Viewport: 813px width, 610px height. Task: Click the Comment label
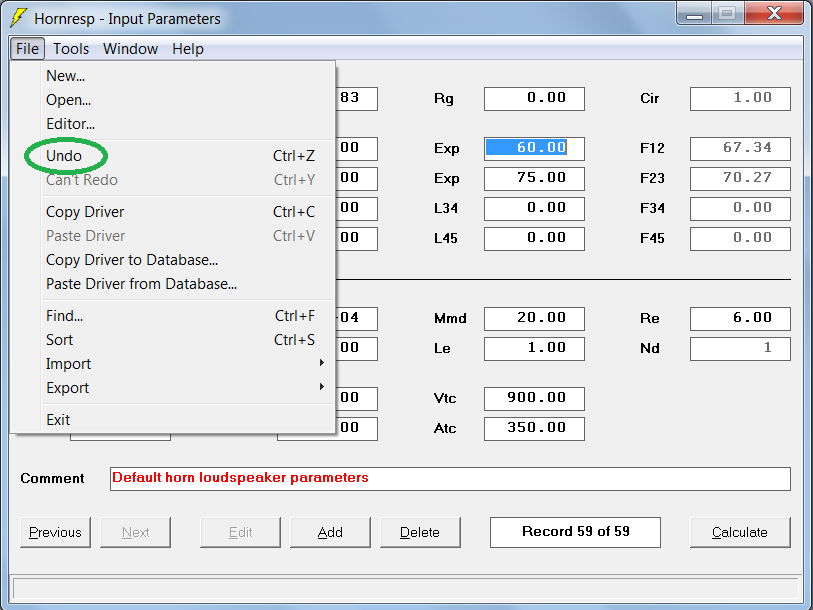(x=52, y=478)
